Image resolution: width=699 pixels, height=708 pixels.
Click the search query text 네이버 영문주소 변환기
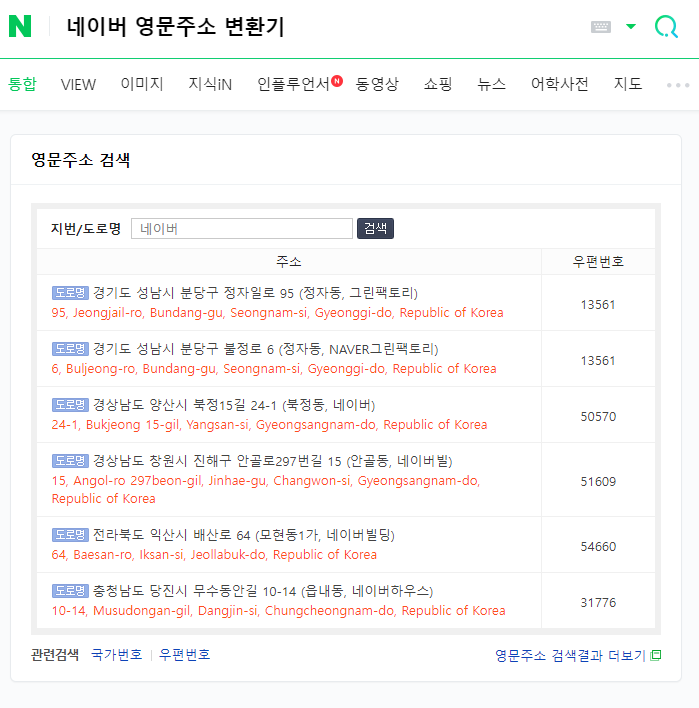pyautogui.click(x=176, y=27)
